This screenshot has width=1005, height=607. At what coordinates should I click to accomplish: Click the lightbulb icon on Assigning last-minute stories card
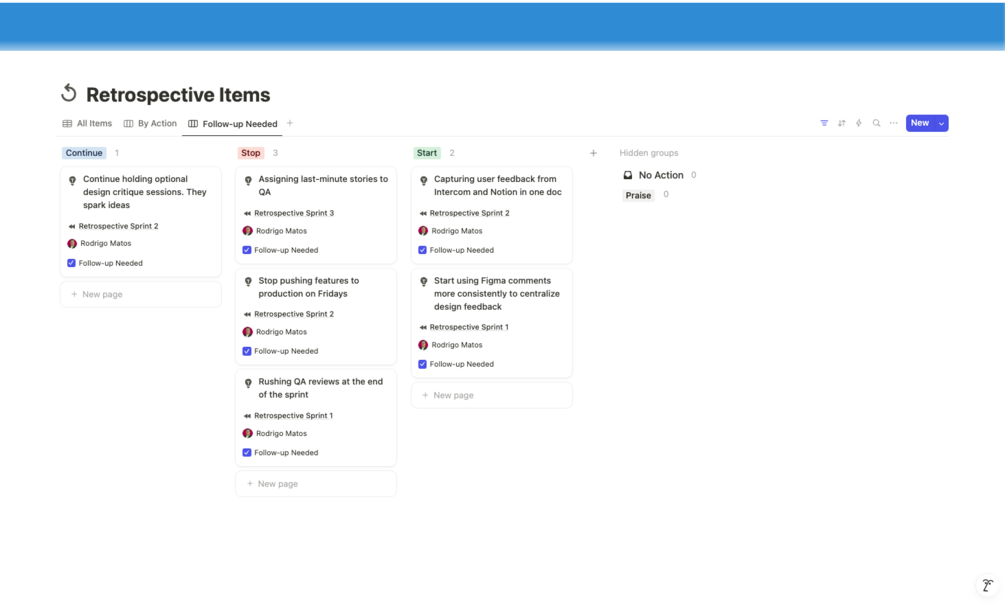tap(248, 181)
